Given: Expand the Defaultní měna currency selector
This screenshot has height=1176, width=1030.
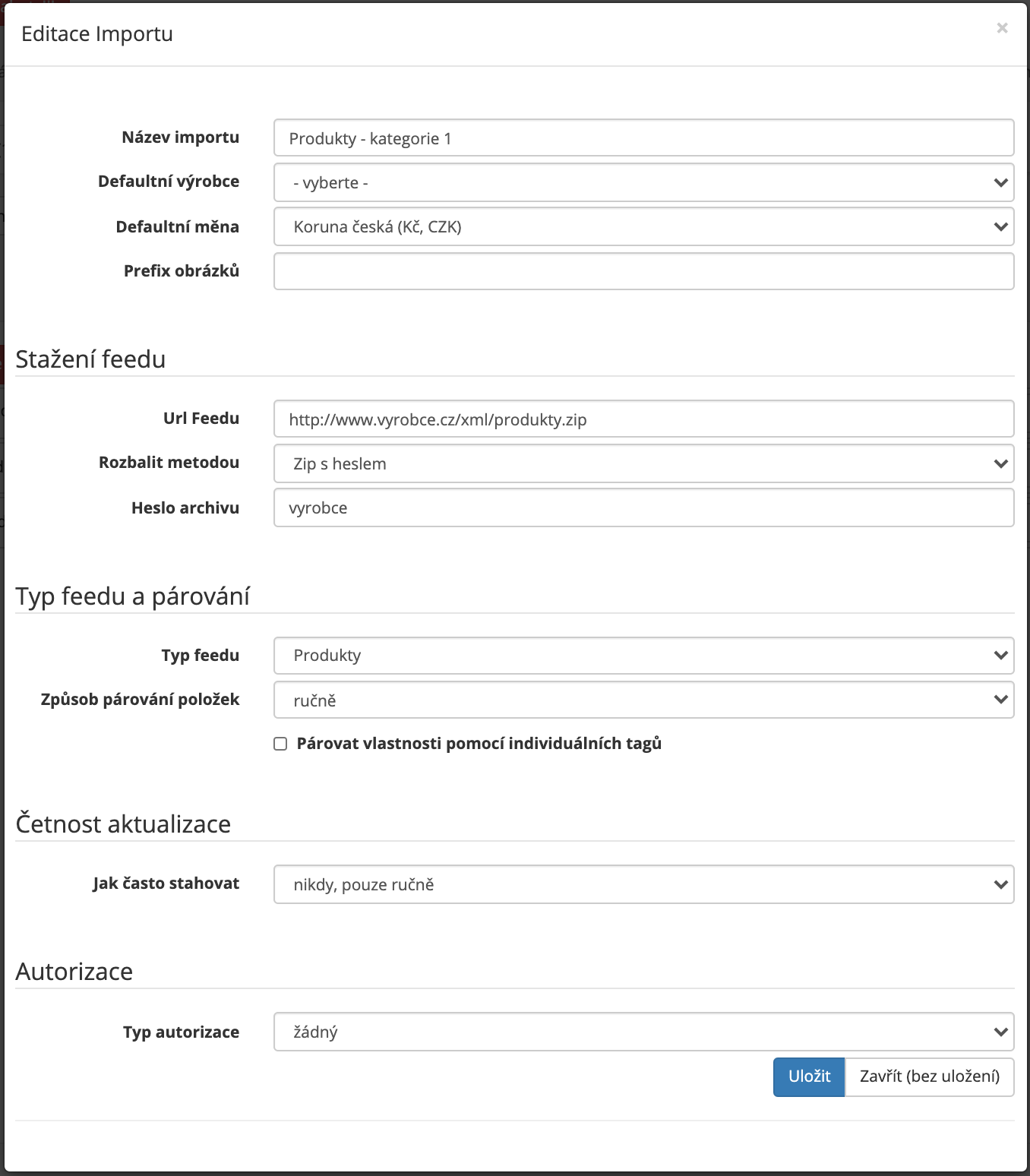Looking at the screenshot, I should coord(643,226).
